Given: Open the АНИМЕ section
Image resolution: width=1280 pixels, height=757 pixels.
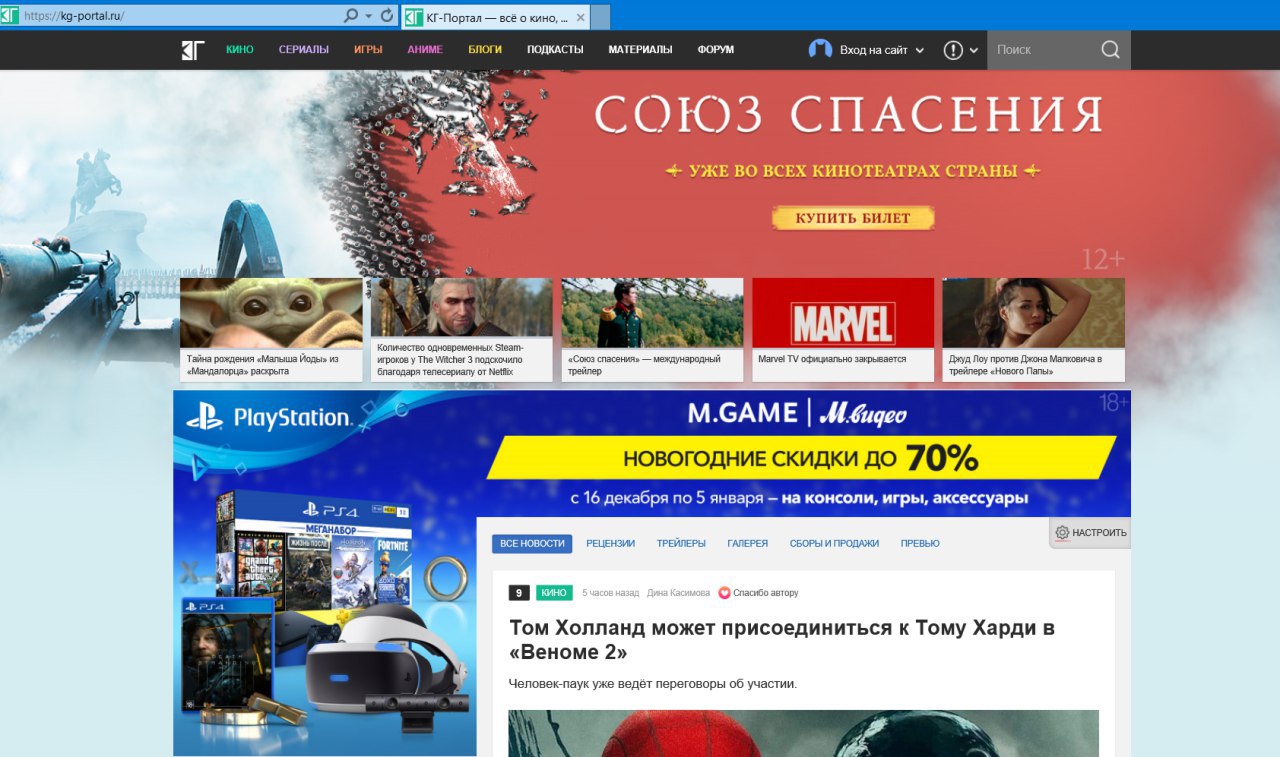Looking at the screenshot, I should [425, 50].
